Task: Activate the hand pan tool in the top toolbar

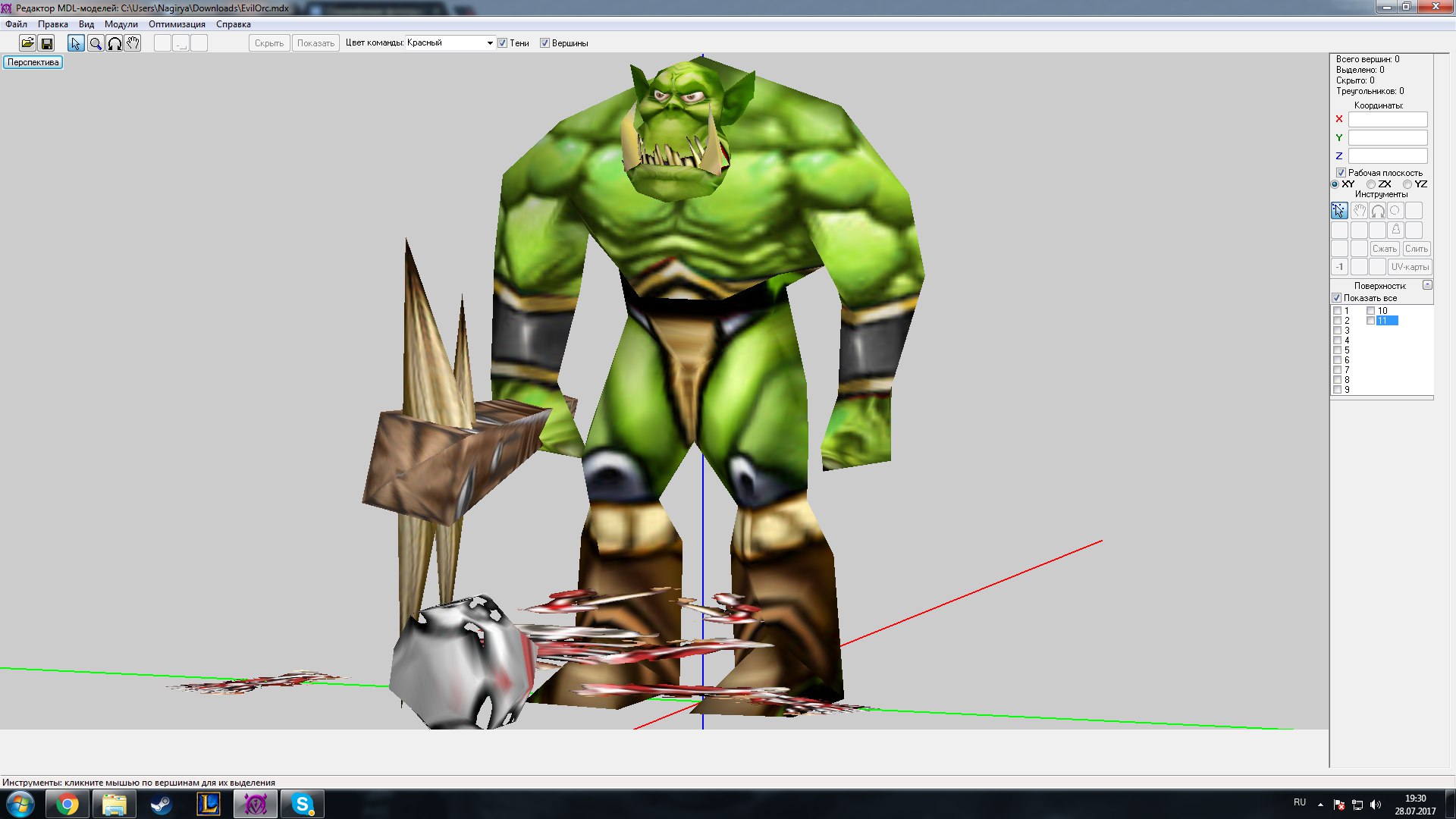Action: 133,43
